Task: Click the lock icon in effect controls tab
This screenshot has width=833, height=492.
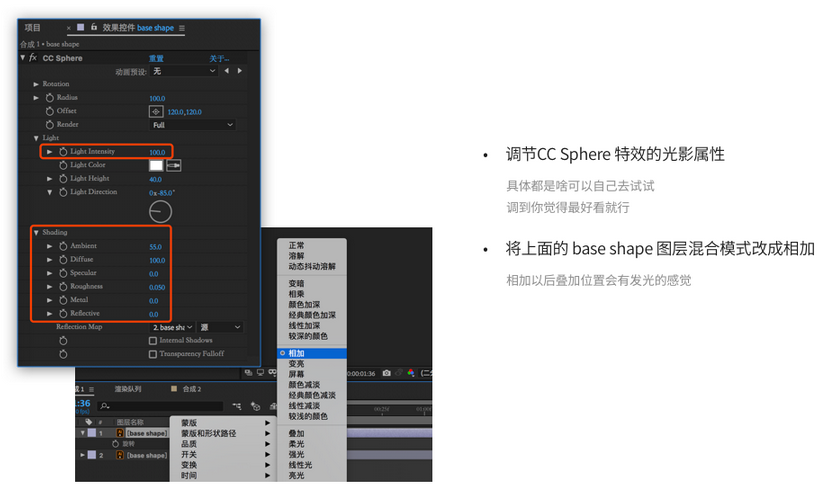Action: click(x=93, y=28)
